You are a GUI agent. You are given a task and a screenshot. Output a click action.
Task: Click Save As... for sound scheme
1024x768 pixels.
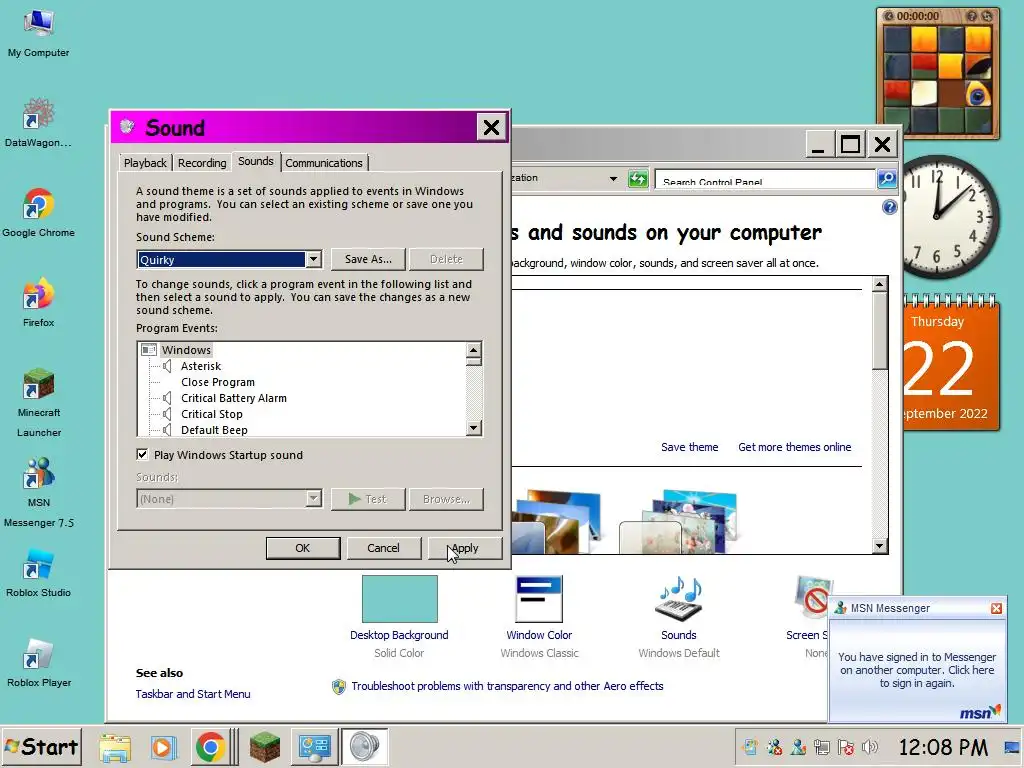tap(368, 259)
